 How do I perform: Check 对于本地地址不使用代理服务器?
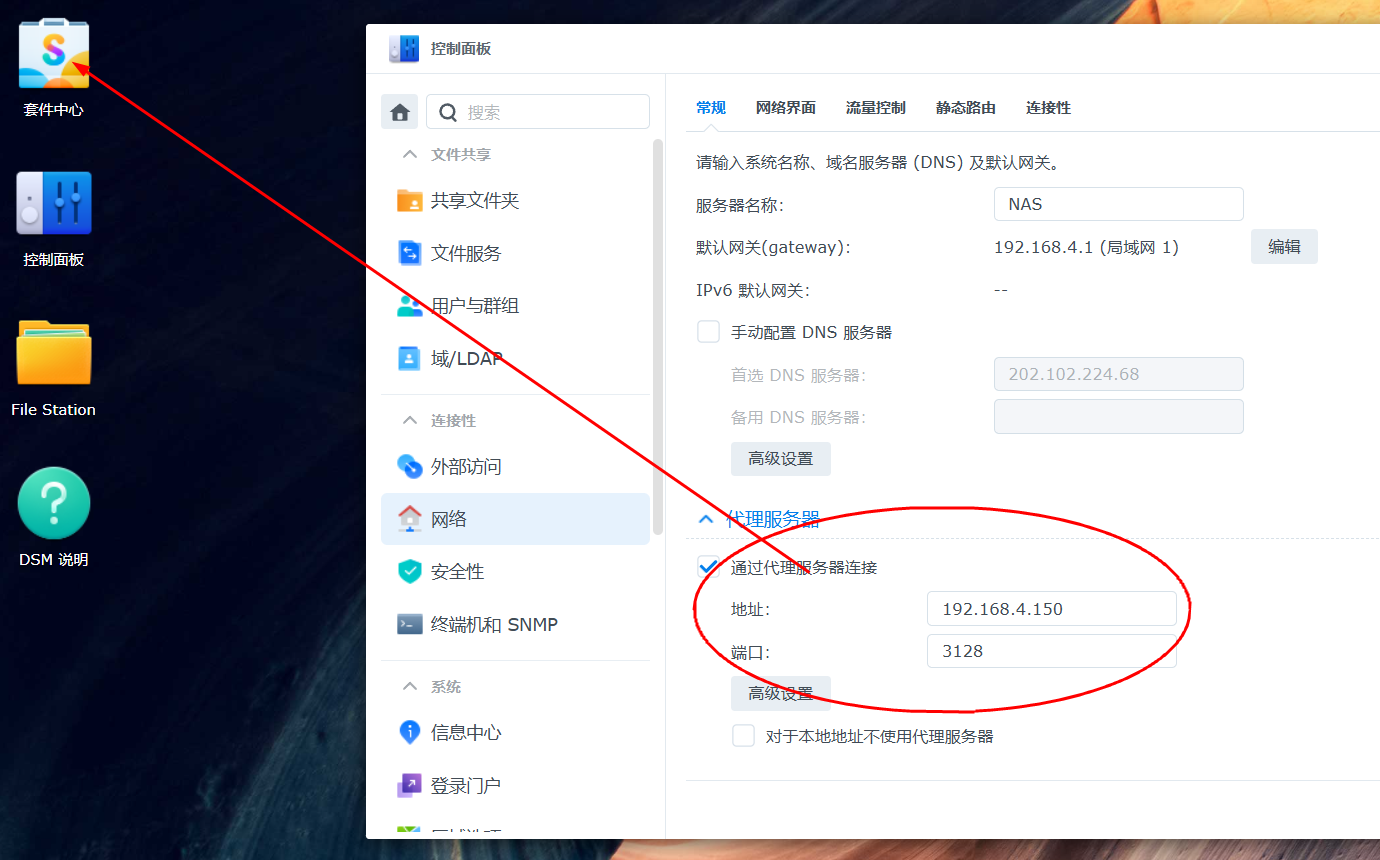pyautogui.click(x=743, y=736)
